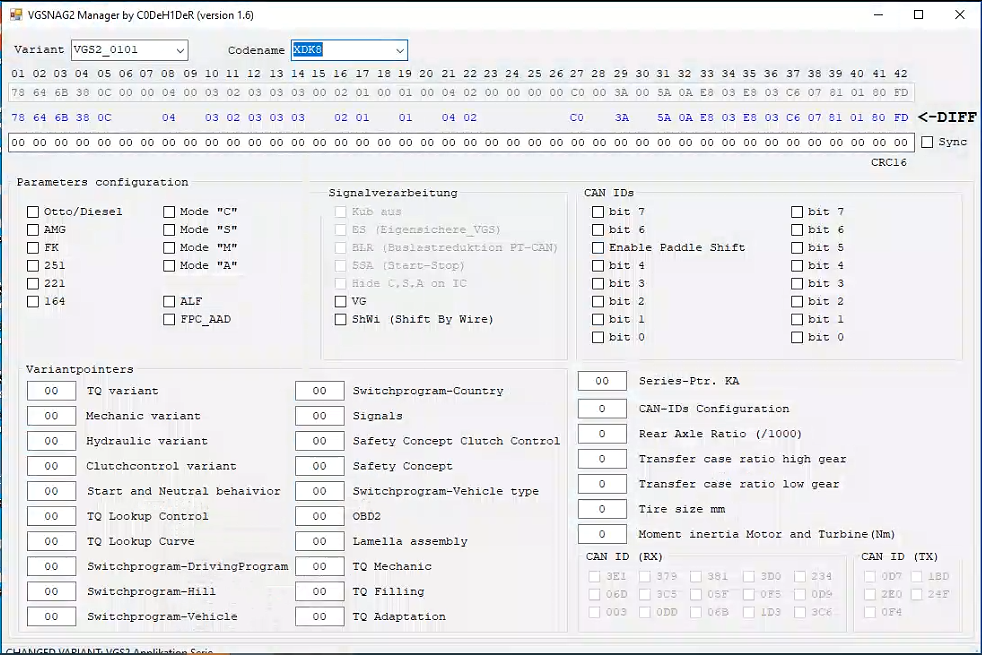Viewport: 982px width, 655px height.
Task: Enable Mode "S" checkbox
Action: (x=171, y=230)
